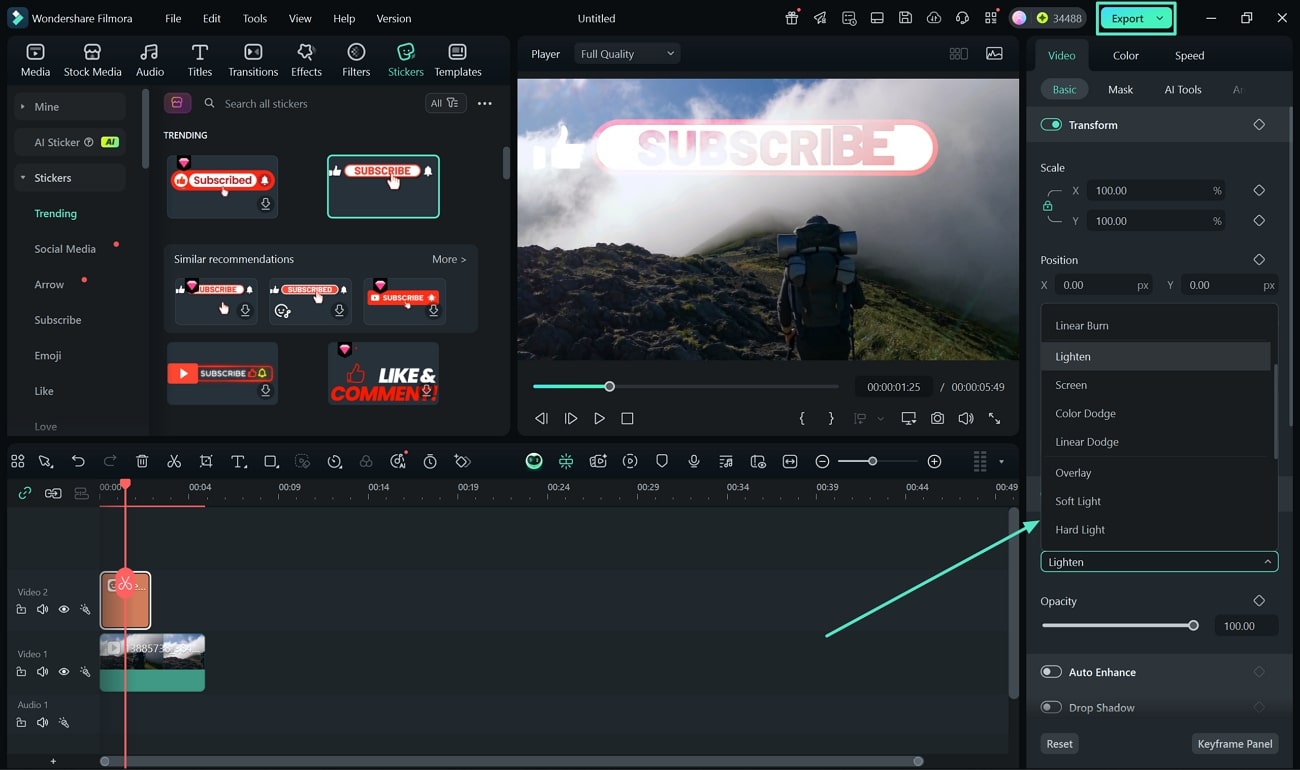Zoom out the timeline with minus icon
1300x770 pixels.
click(x=822, y=461)
